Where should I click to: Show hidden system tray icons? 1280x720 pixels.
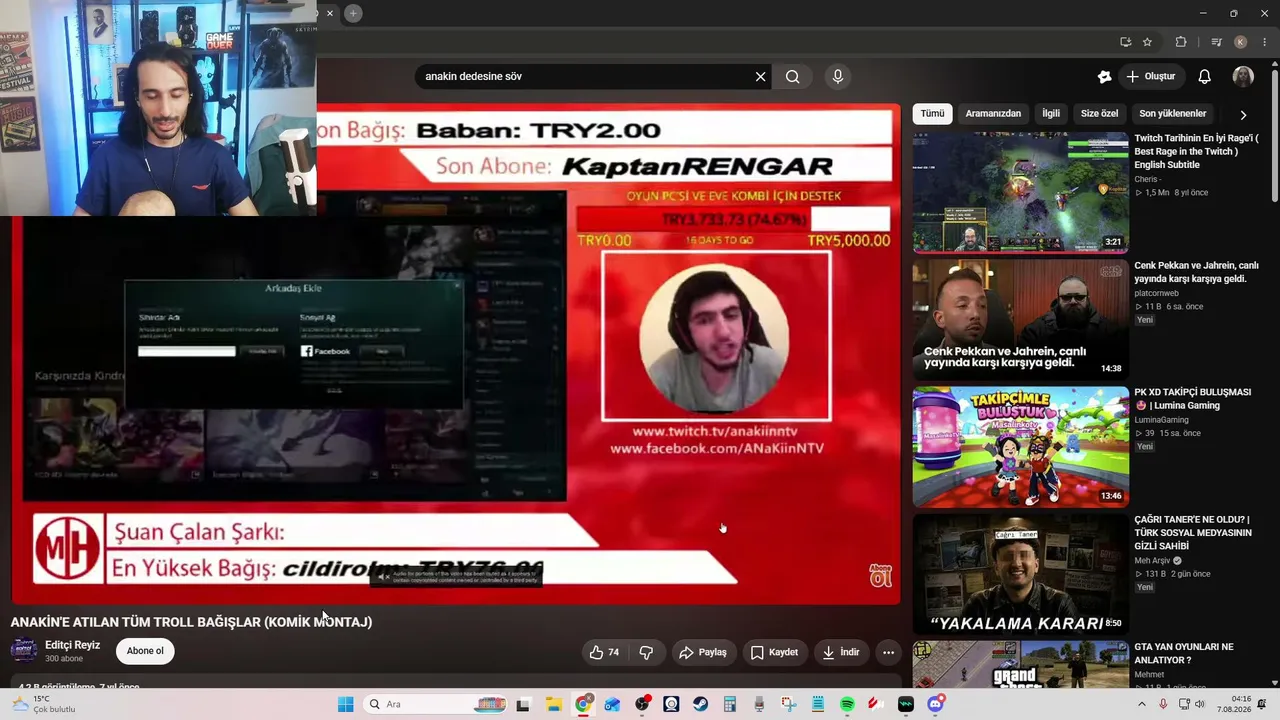pos(1142,704)
